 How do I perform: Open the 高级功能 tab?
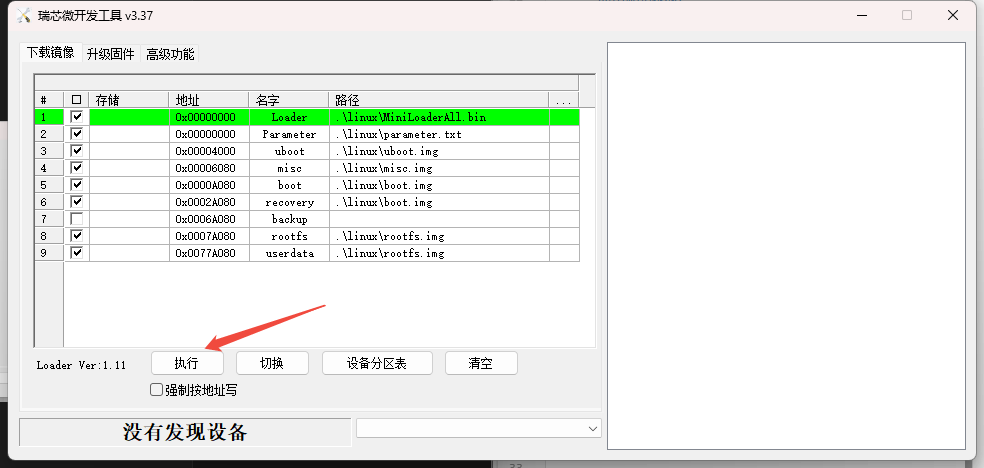click(170, 54)
